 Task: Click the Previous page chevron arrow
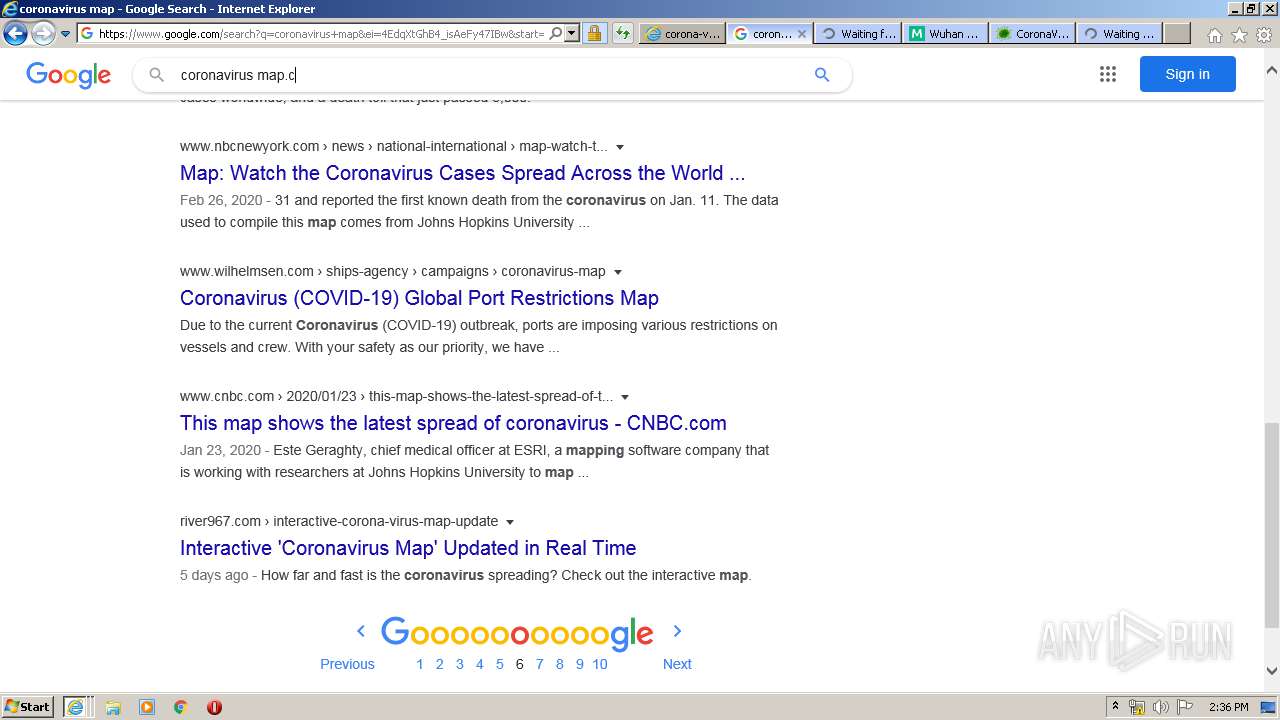point(361,631)
